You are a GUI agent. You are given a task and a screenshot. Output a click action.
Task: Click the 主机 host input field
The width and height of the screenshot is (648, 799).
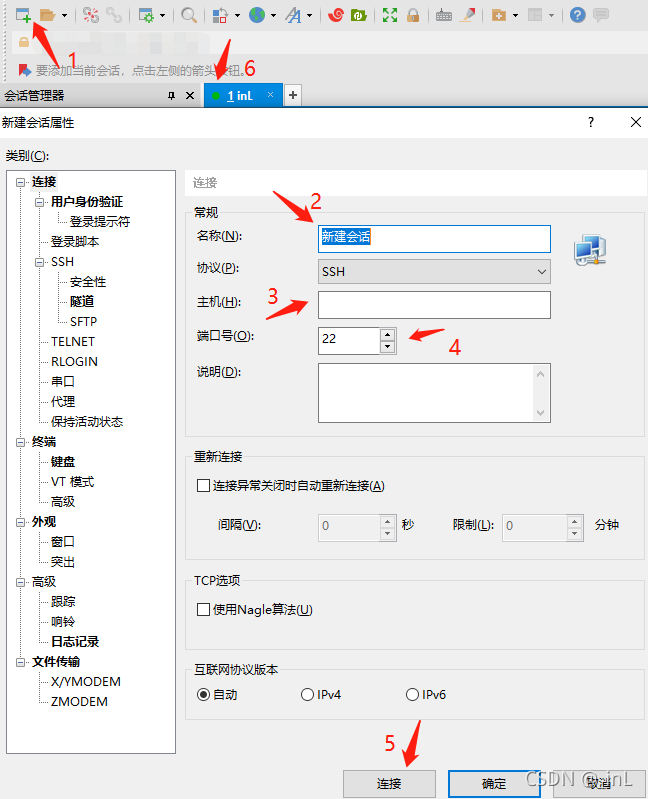[434, 305]
